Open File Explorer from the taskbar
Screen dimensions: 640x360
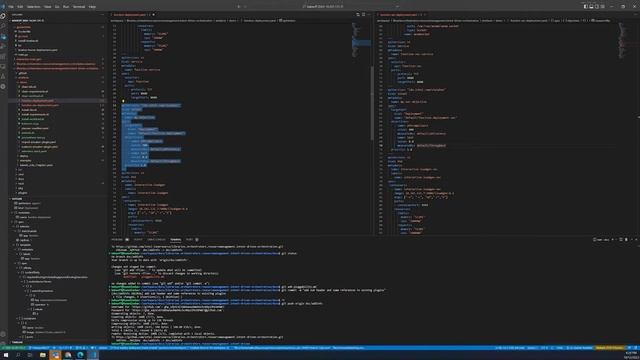click(x=42, y=355)
